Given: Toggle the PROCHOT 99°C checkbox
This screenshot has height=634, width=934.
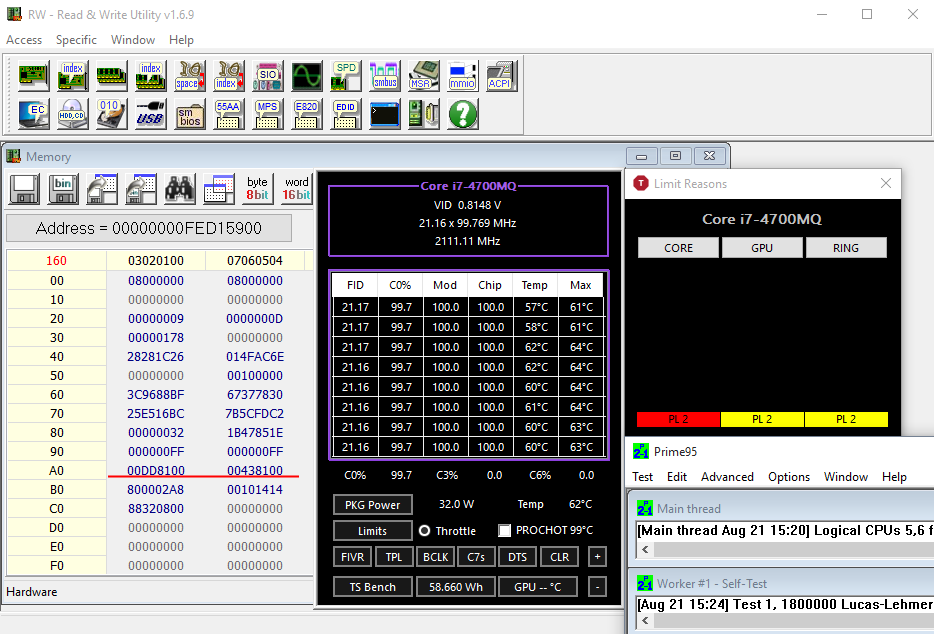Looking at the screenshot, I should coord(505,531).
